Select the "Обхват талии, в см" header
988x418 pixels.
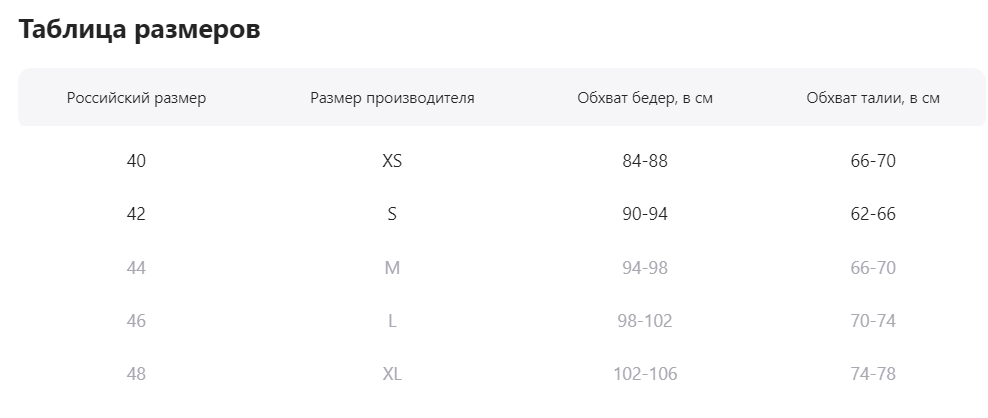click(873, 98)
